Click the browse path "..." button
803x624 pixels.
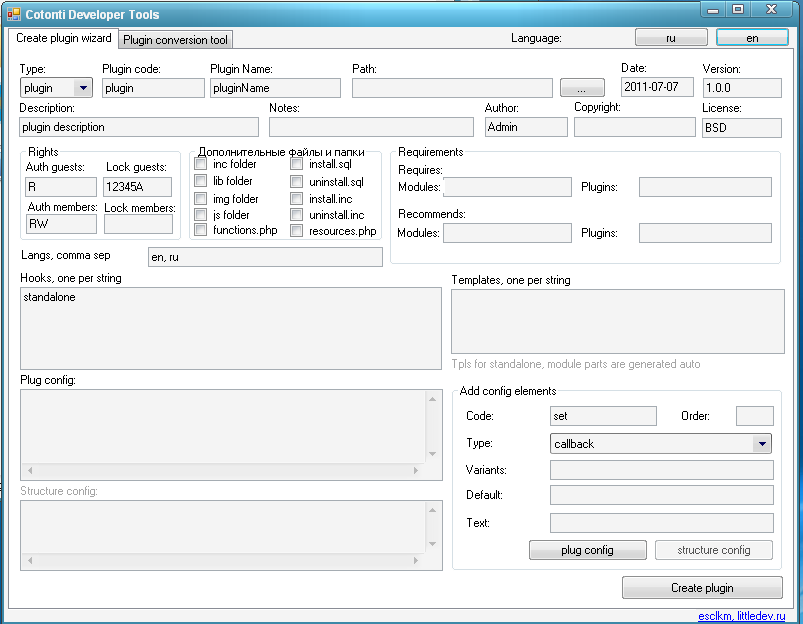click(x=582, y=88)
